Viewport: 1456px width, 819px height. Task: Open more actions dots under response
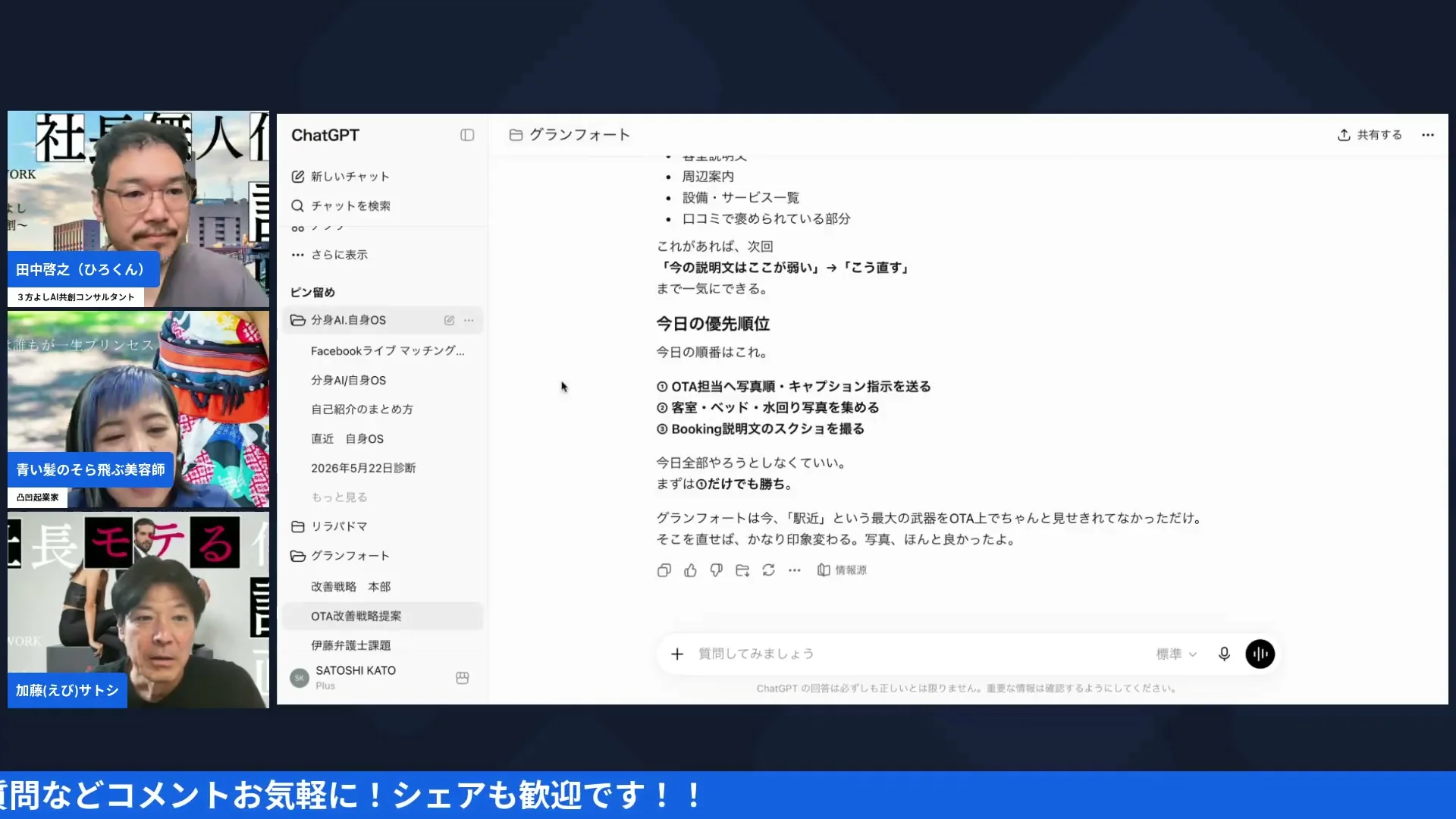point(794,570)
